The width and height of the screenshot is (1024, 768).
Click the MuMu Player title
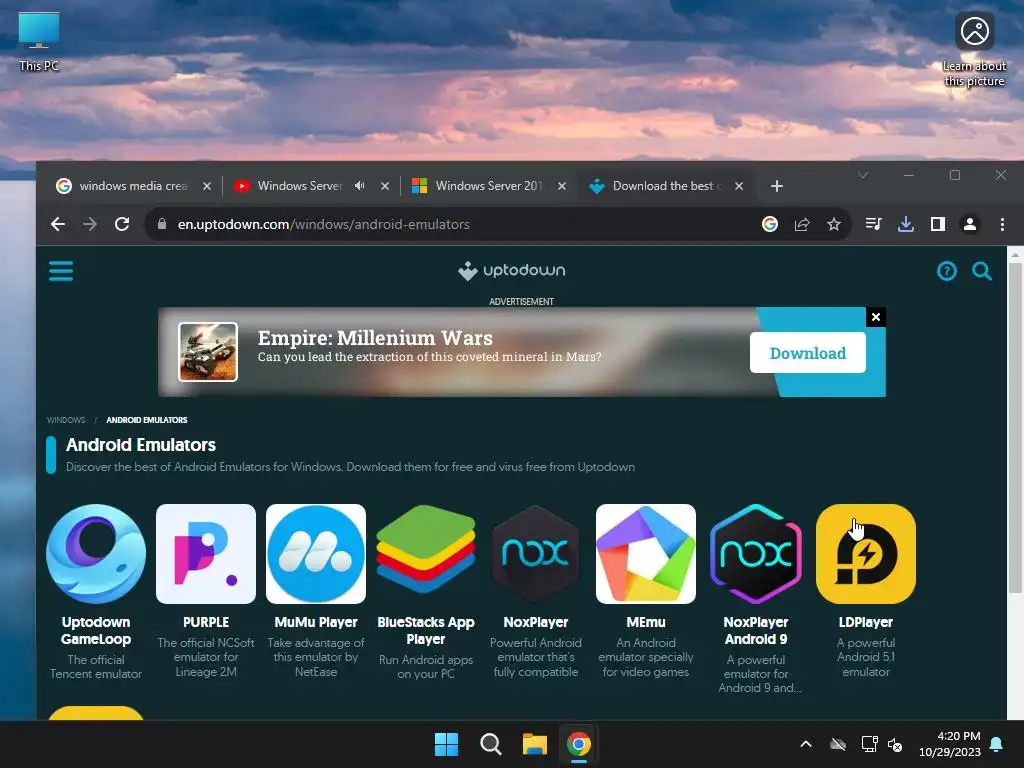tap(316, 622)
